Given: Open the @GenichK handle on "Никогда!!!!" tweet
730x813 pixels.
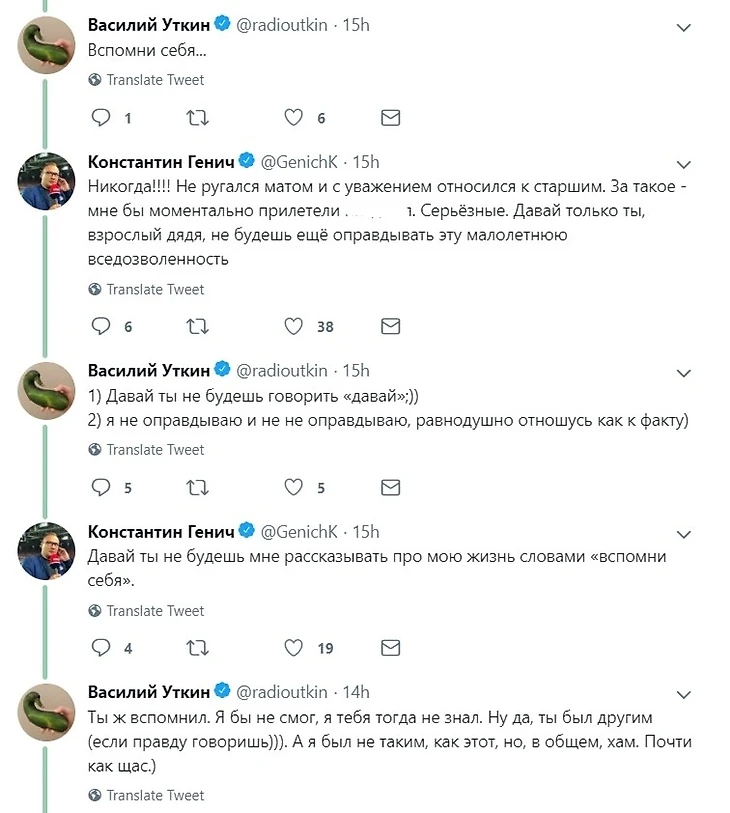Looking at the screenshot, I should 299,162.
